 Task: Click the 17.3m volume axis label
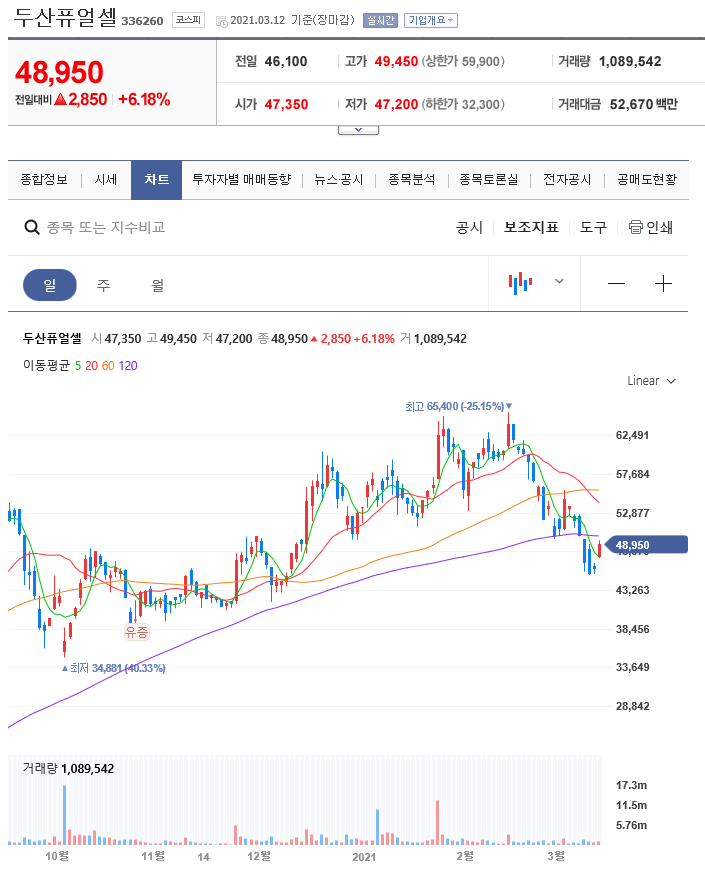click(631, 785)
